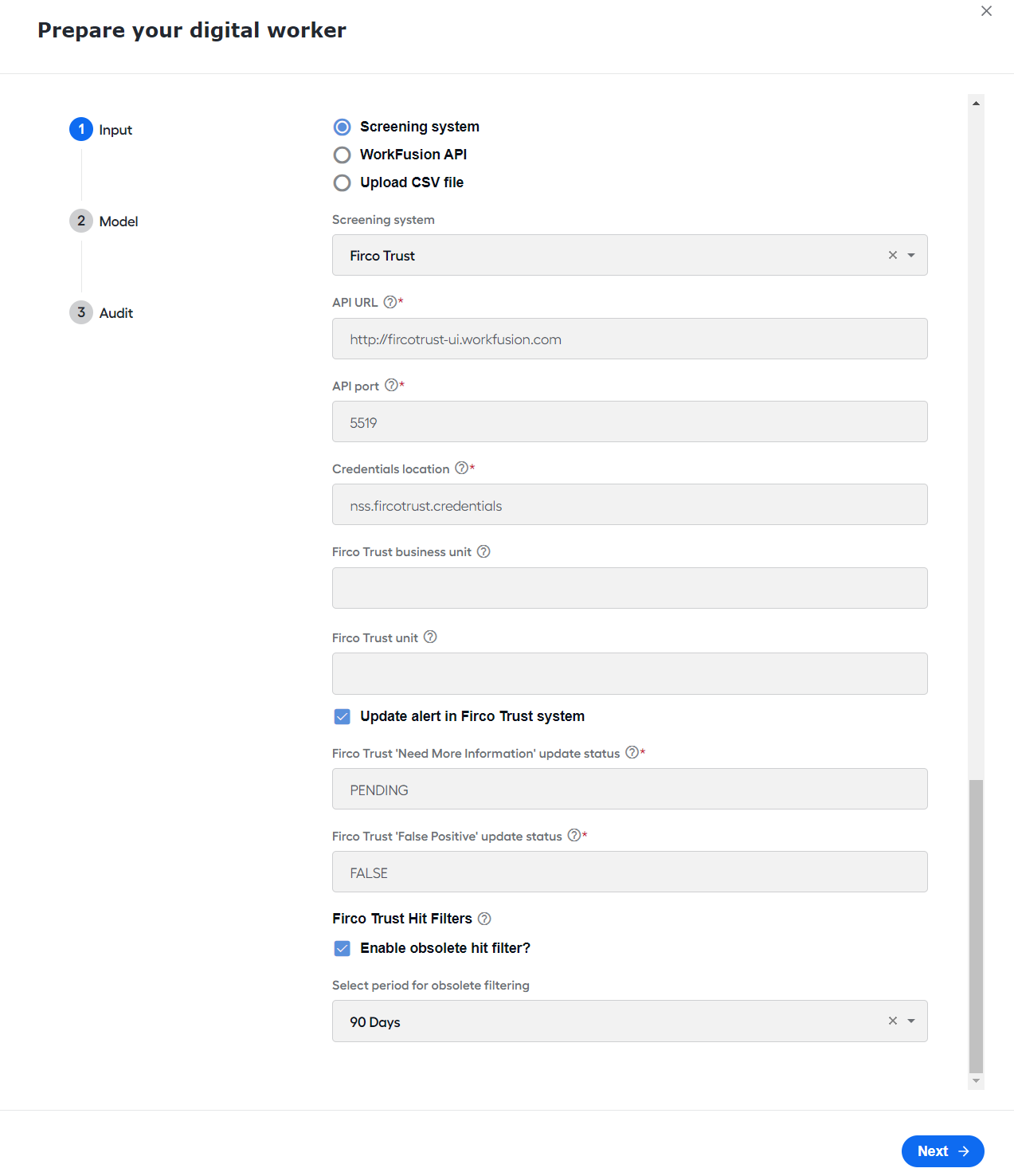Image resolution: width=1014 pixels, height=1176 pixels.
Task: Show help for Firco Trust unit
Action: [430, 637]
